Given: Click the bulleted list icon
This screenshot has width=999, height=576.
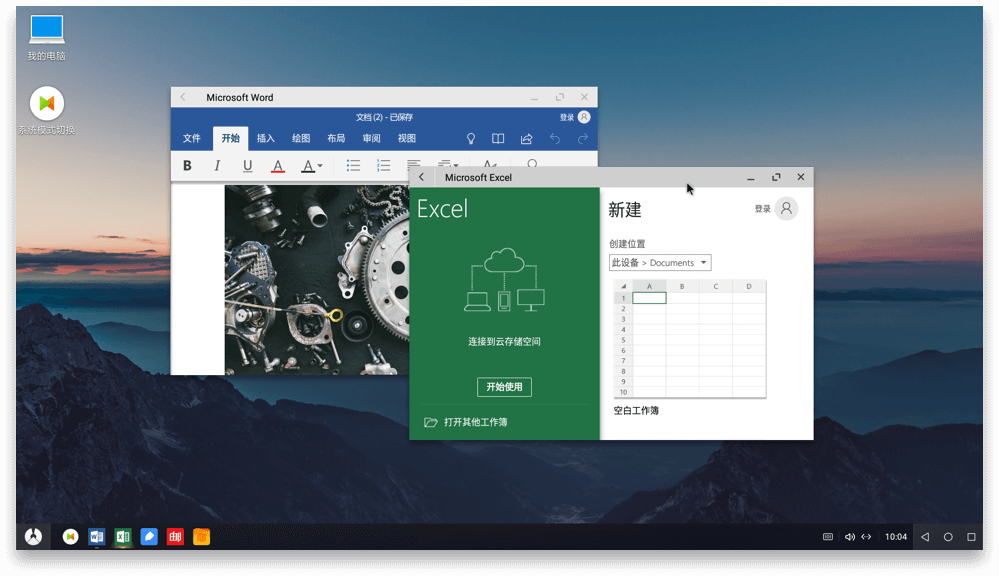Looking at the screenshot, I should pos(353,166).
